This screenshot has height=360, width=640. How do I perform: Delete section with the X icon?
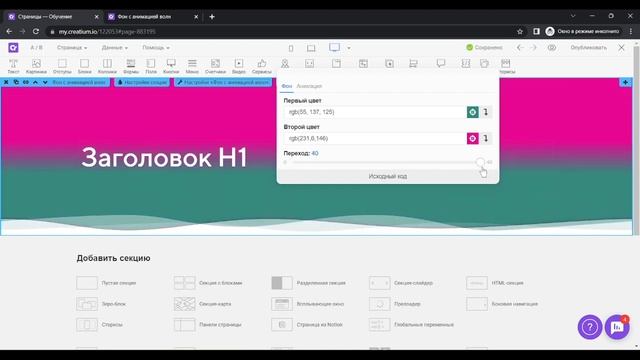pyautogui.click(x=6, y=82)
